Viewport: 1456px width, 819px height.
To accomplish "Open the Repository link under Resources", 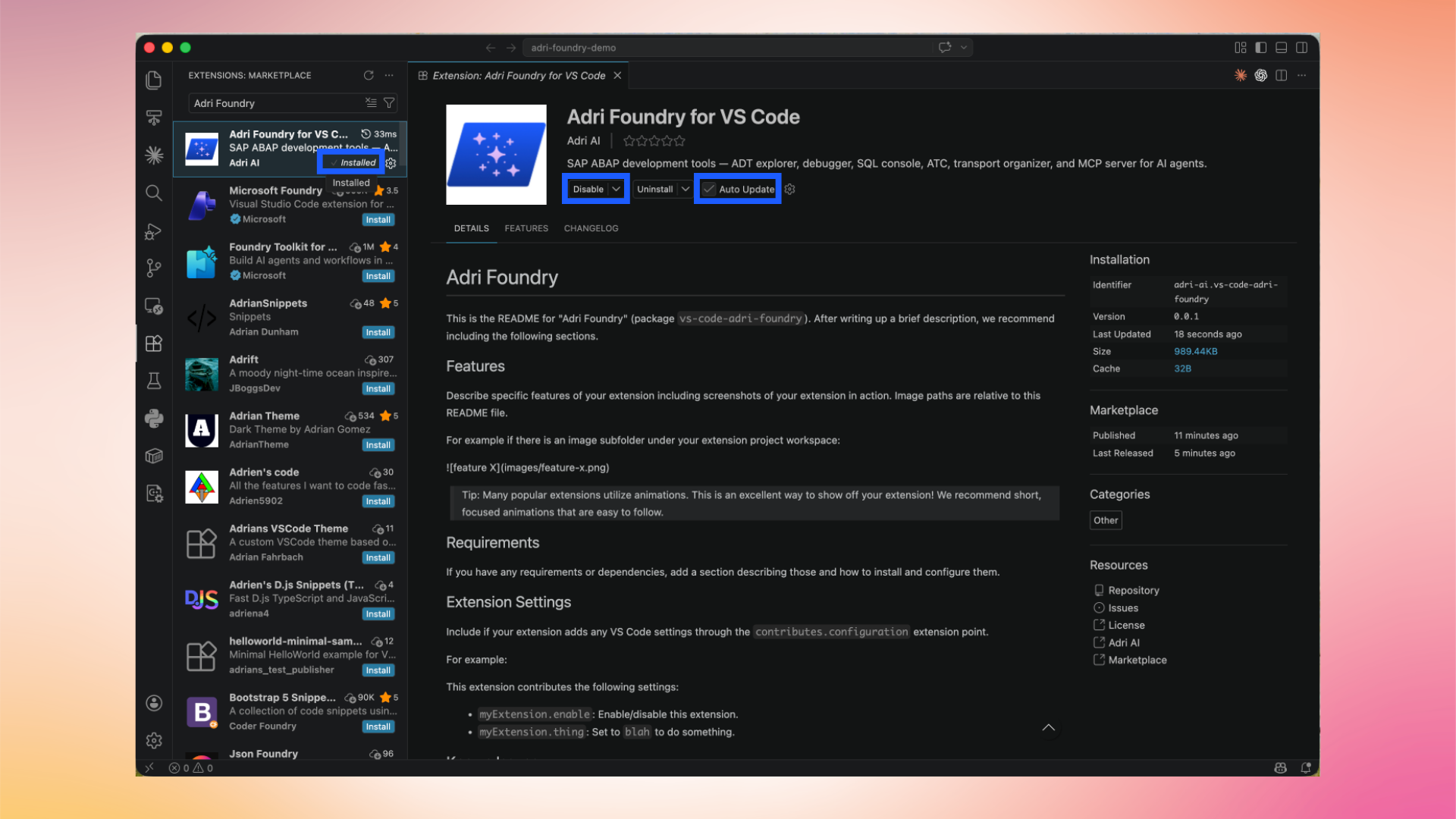I will (x=1133, y=590).
